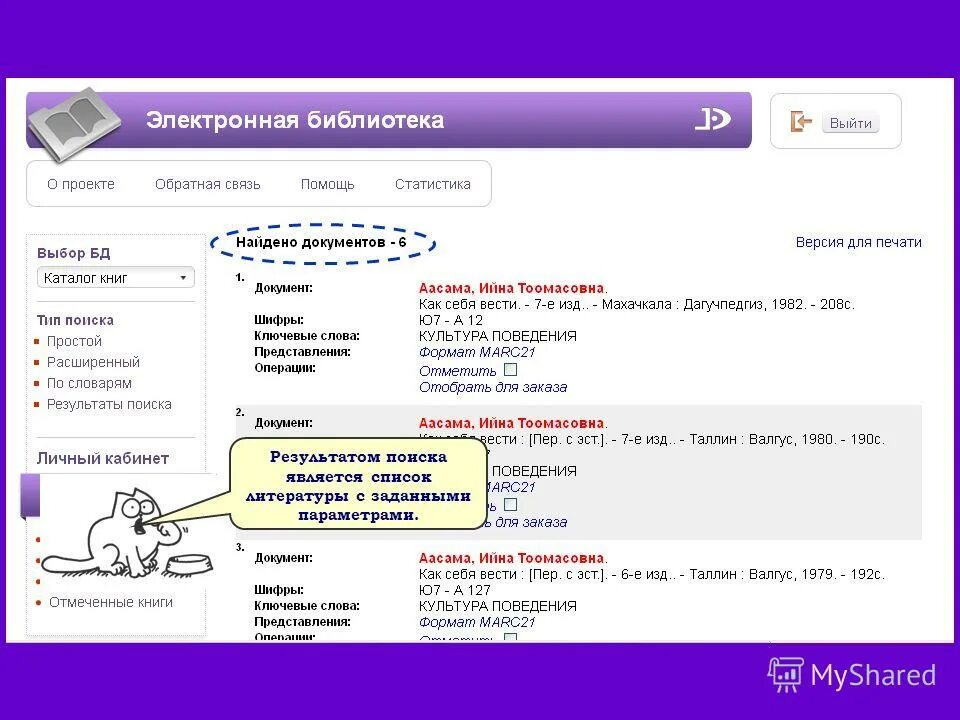The image size is (960, 720).
Task: Open the Статистика page
Action: click(x=433, y=184)
